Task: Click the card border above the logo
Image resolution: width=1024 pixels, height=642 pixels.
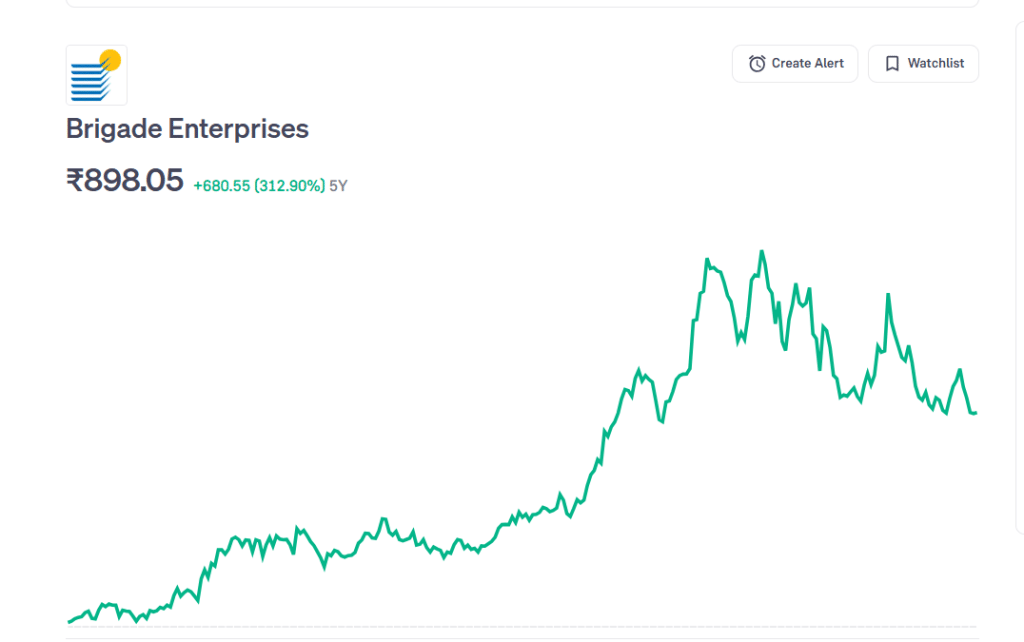Action: 520,7
